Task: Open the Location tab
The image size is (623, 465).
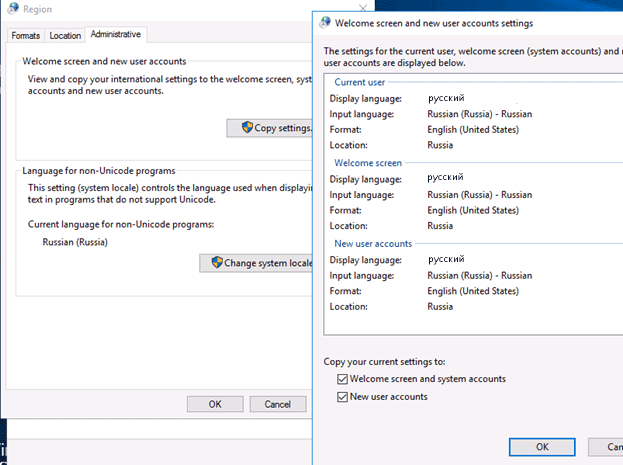Action: coord(65,36)
